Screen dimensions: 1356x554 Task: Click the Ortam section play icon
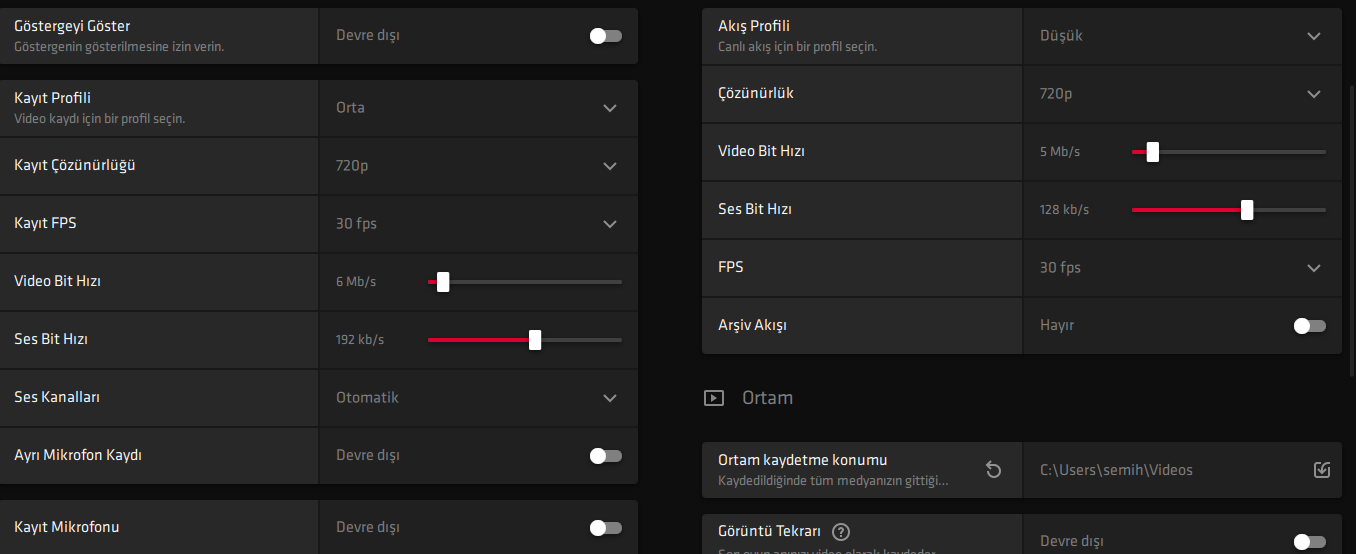pyautogui.click(x=713, y=398)
